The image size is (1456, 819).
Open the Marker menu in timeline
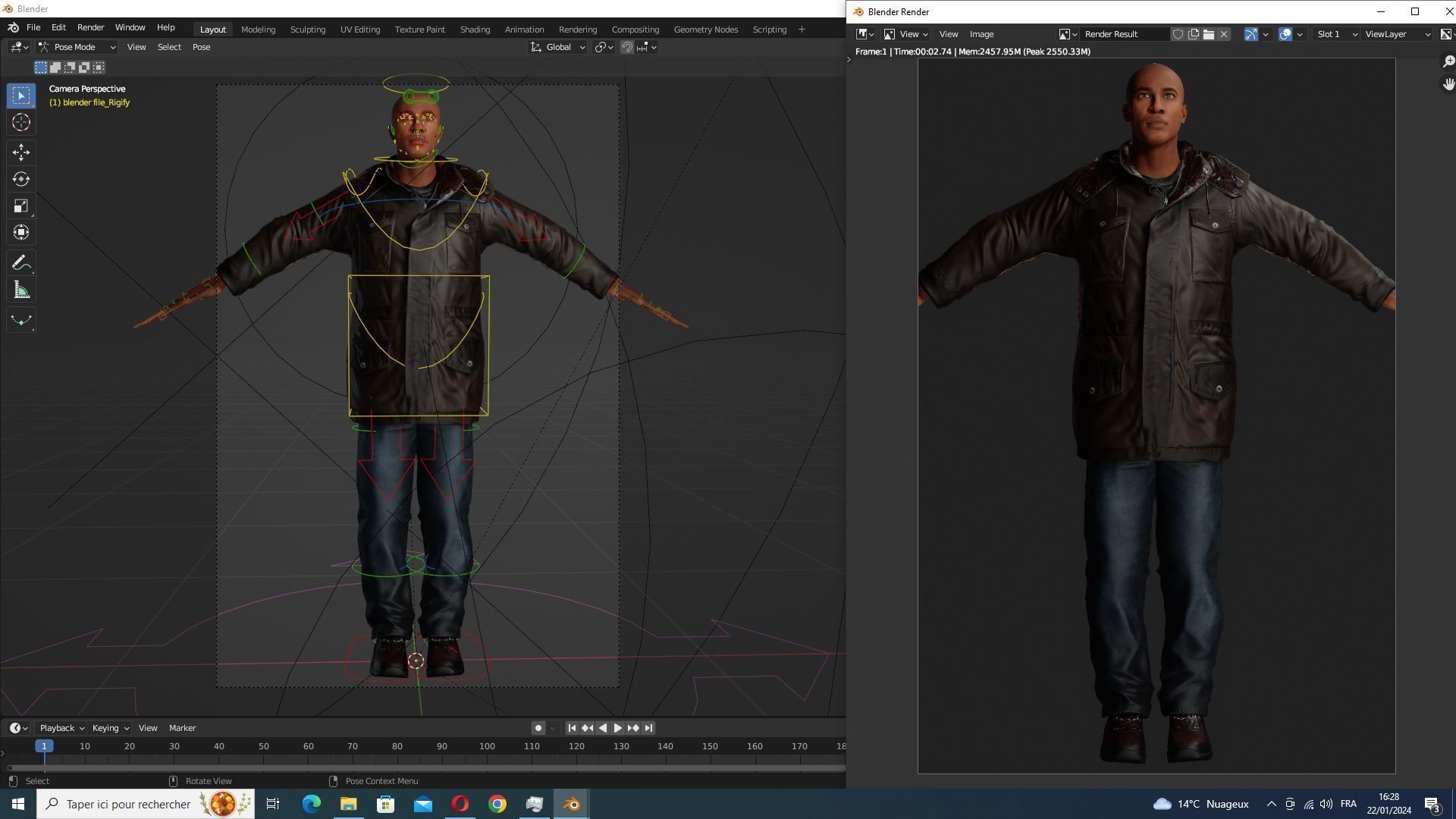pos(182,729)
